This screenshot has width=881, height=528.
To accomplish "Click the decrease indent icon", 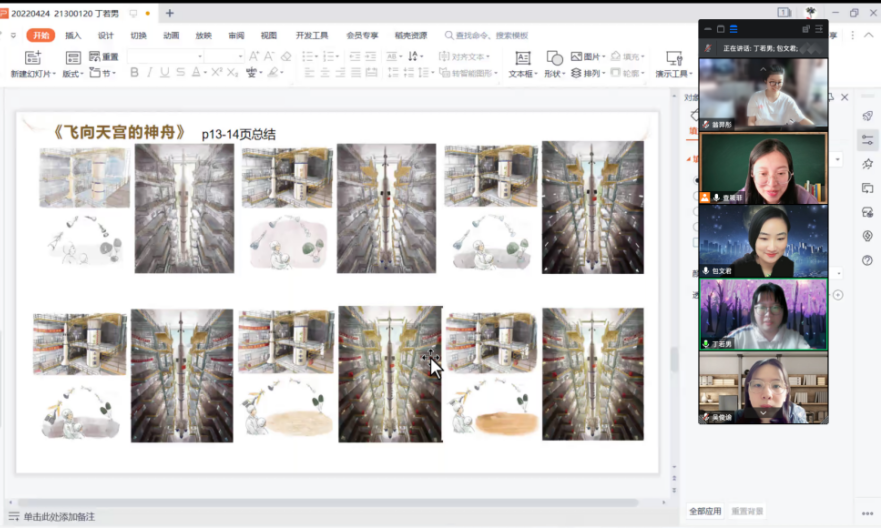I will click(355, 56).
